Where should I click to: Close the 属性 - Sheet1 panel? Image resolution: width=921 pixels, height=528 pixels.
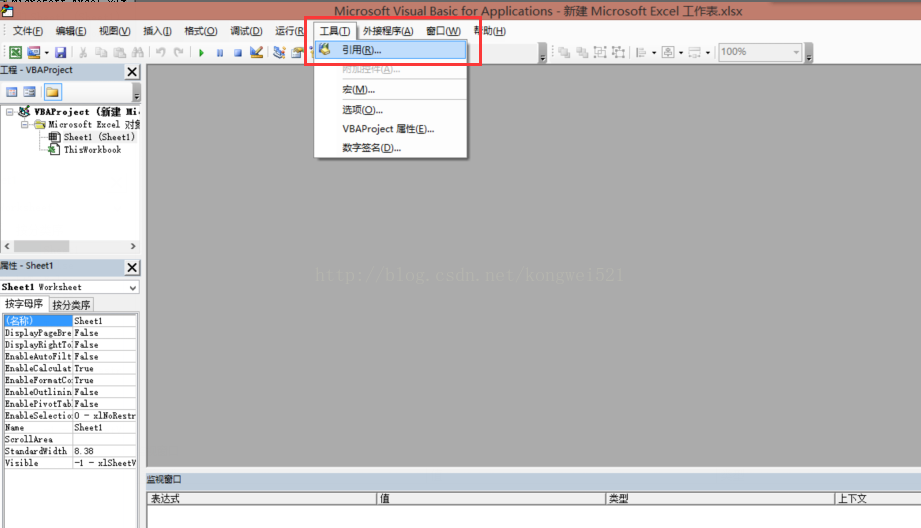(132, 267)
